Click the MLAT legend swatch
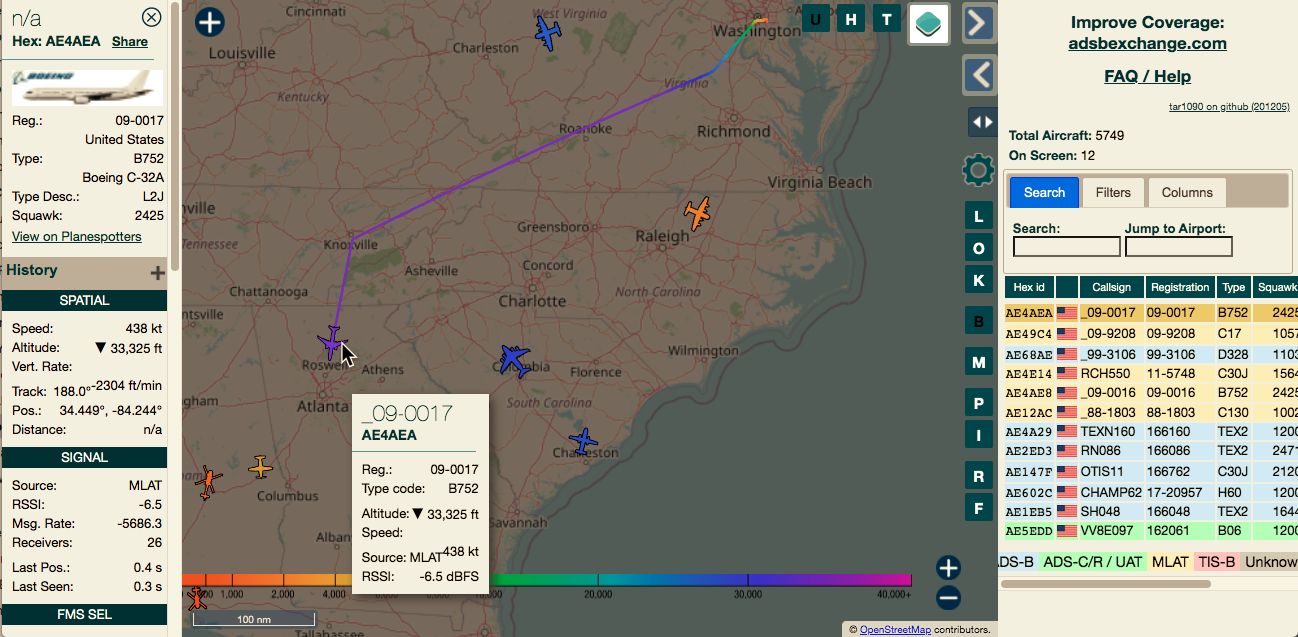The image size is (1298, 637). click(1170, 562)
